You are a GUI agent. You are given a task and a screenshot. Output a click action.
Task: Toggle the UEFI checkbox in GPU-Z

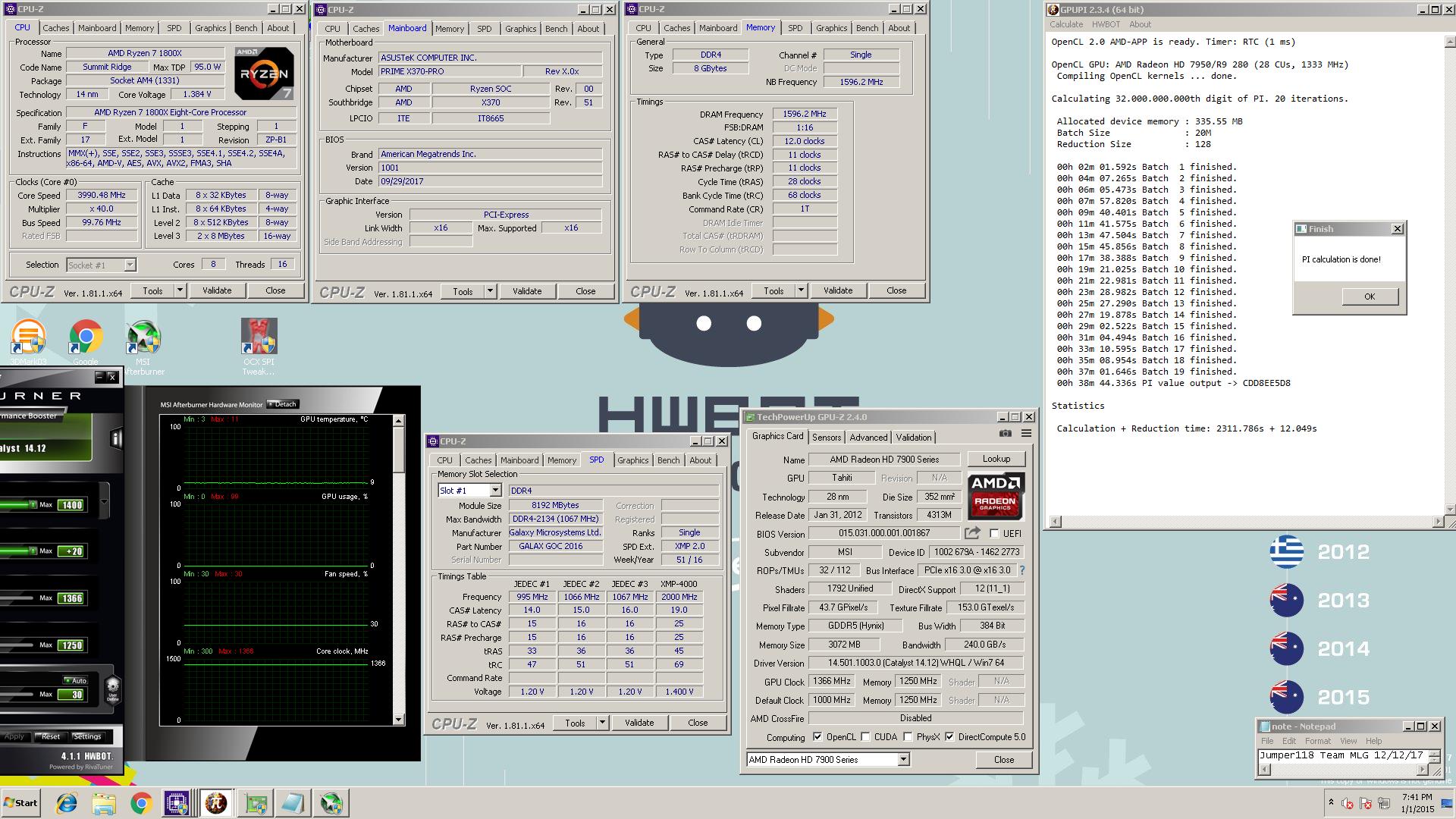pyautogui.click(x=994, y=533)
